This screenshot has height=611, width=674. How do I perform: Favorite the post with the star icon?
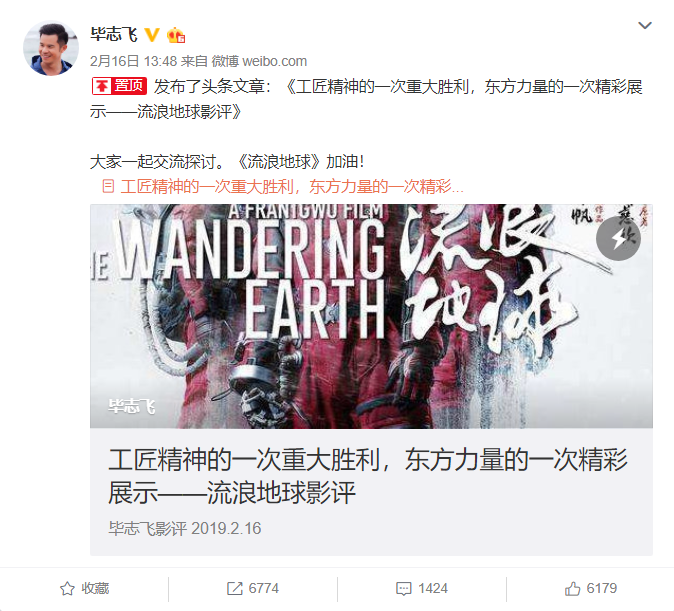67,589
